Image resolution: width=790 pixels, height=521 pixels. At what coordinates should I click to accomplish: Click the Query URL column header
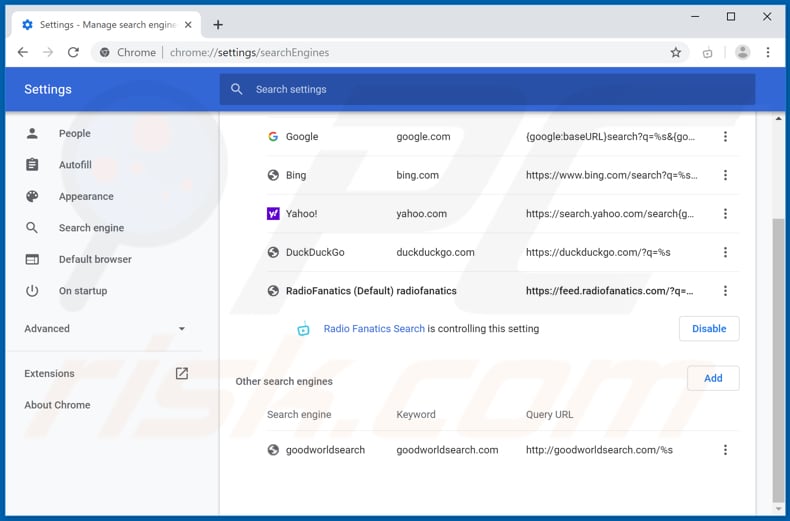click(x=549, y=415)
